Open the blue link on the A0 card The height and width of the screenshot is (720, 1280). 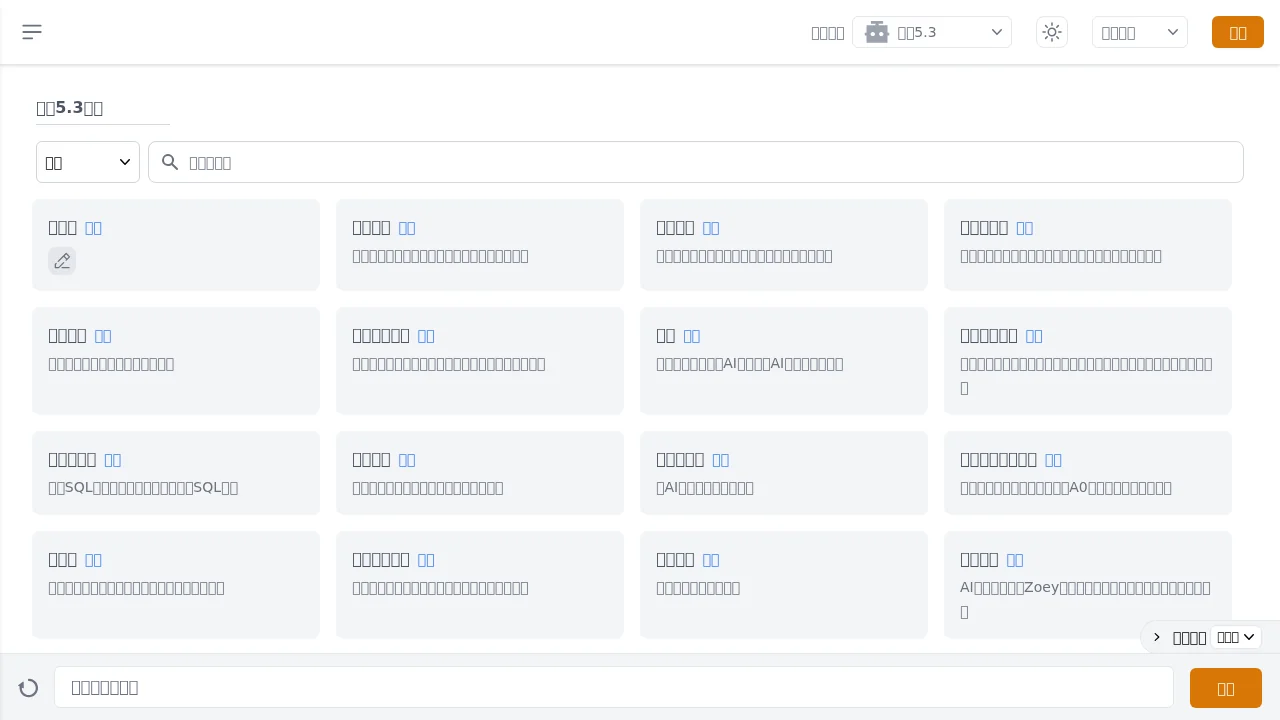tap(1052, 459)
